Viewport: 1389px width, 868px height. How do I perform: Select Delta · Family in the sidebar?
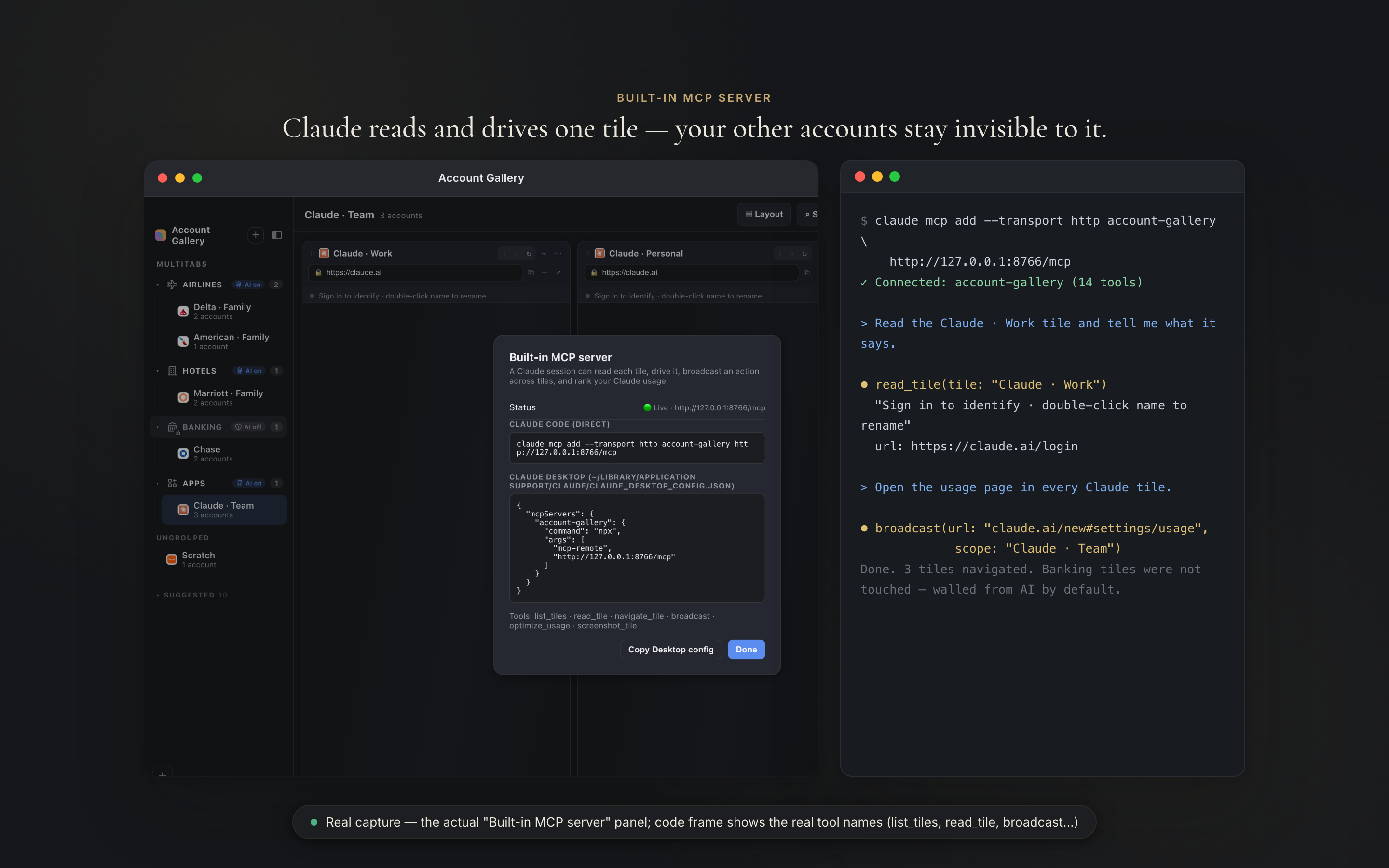pyautogui.click(x=224, y=311)
